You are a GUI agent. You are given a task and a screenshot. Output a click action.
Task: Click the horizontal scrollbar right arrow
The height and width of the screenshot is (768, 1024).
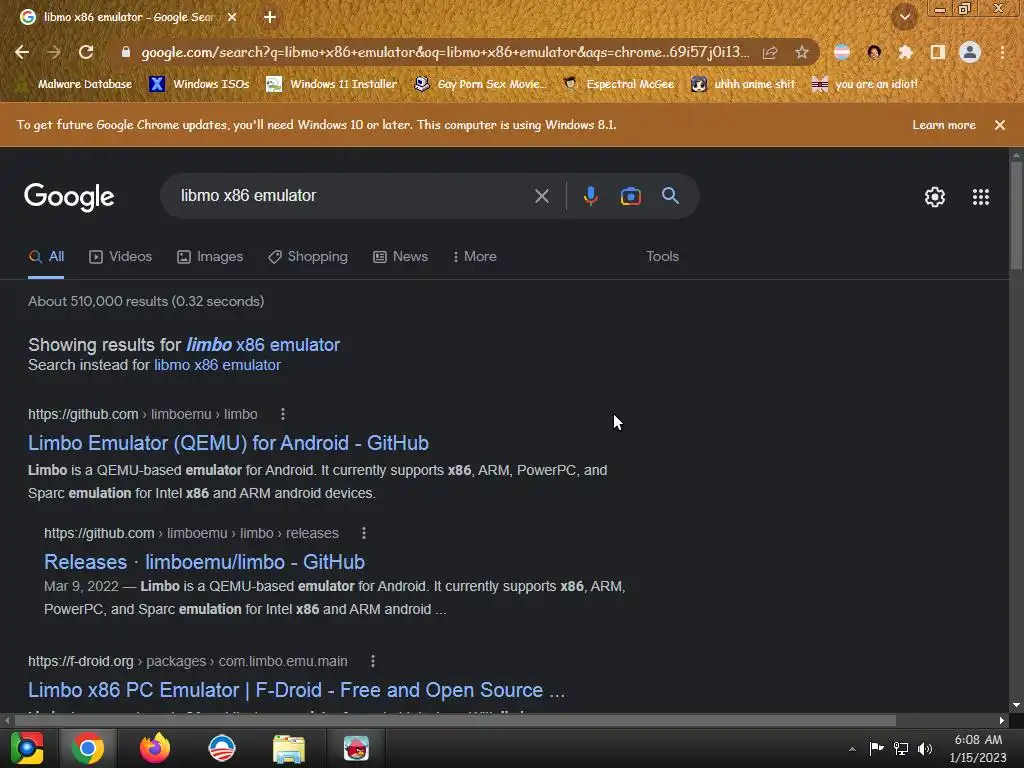click(1002, 720)
